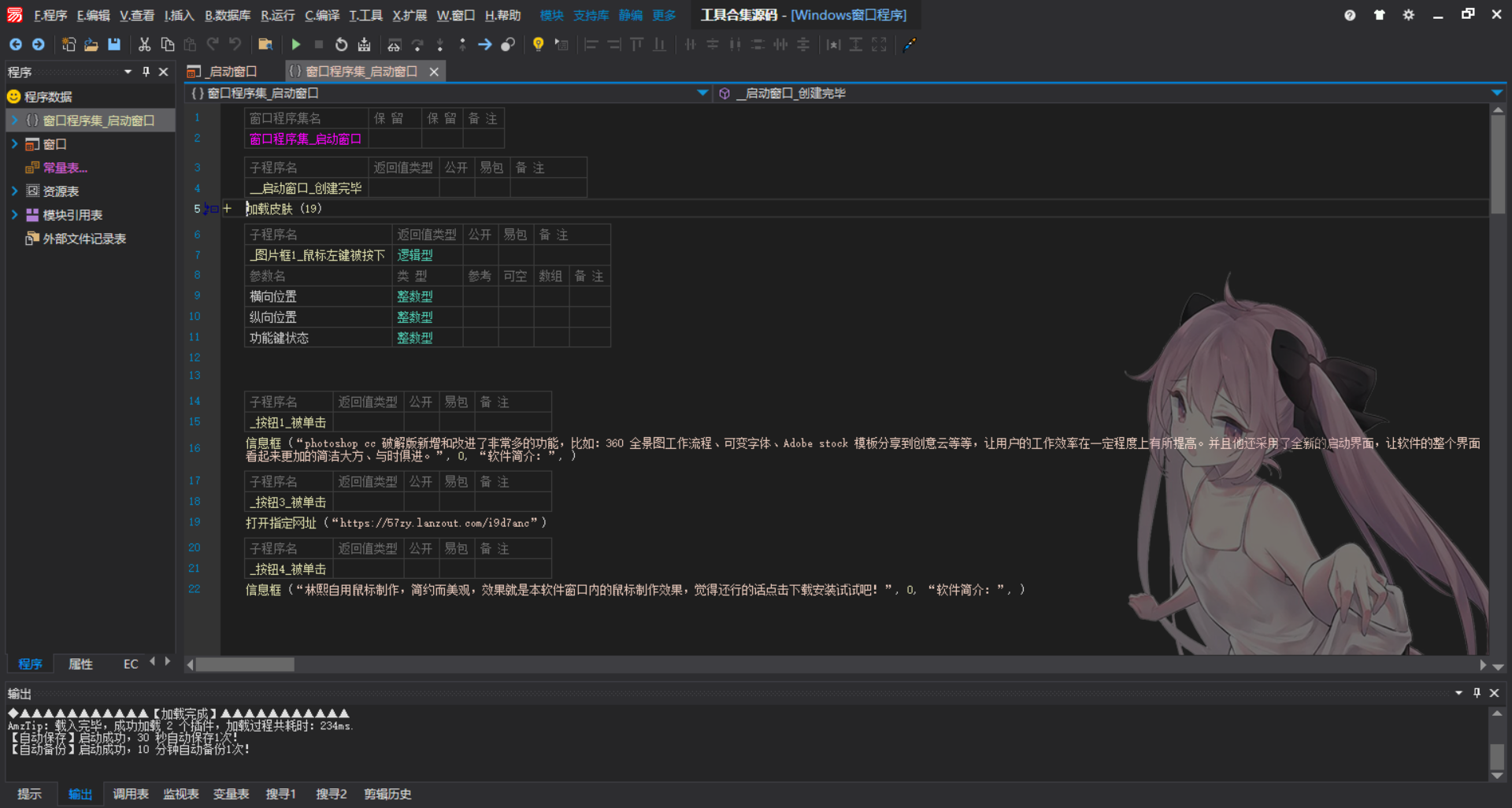The height and width of the screenshot is (808, 1512).
Task: Switch to the 调用表 bottom tab
Action: pos(131,794)
